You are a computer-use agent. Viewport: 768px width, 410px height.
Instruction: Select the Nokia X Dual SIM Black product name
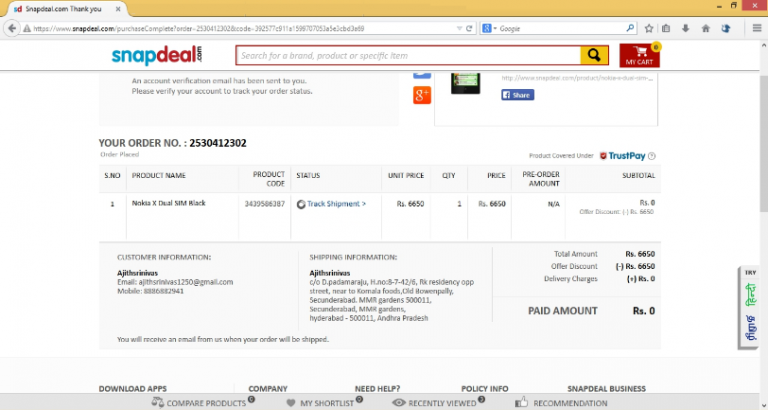click(x=168, y=203)
